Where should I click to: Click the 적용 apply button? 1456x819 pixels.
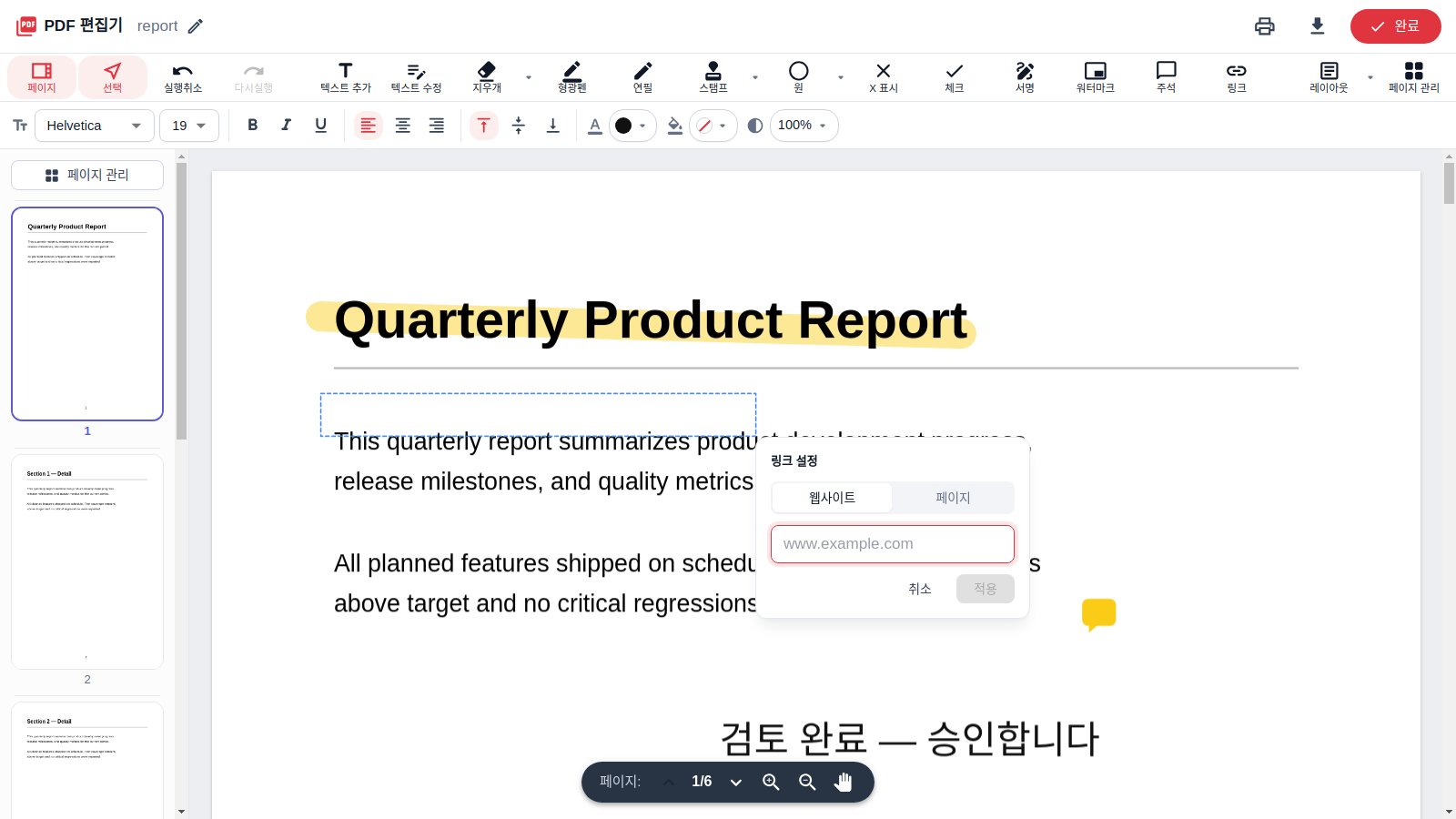[986, 589]
